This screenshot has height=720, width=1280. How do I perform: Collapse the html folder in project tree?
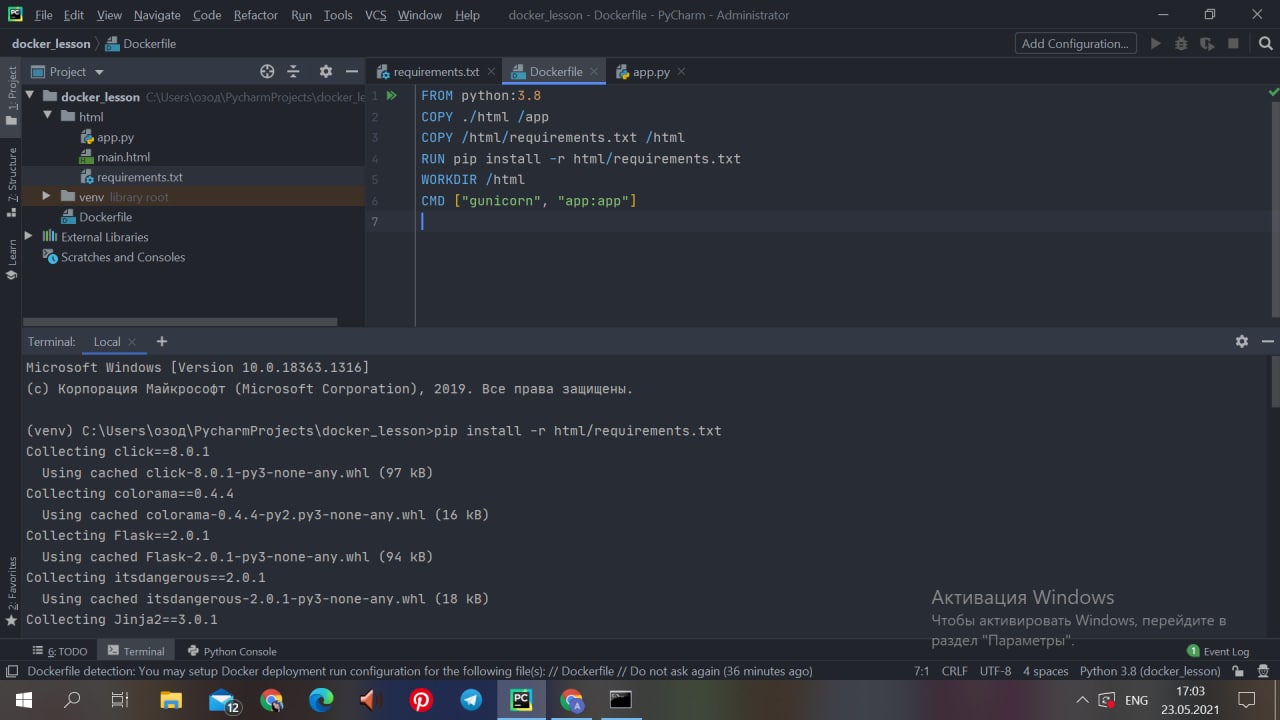tap(47, 117)
